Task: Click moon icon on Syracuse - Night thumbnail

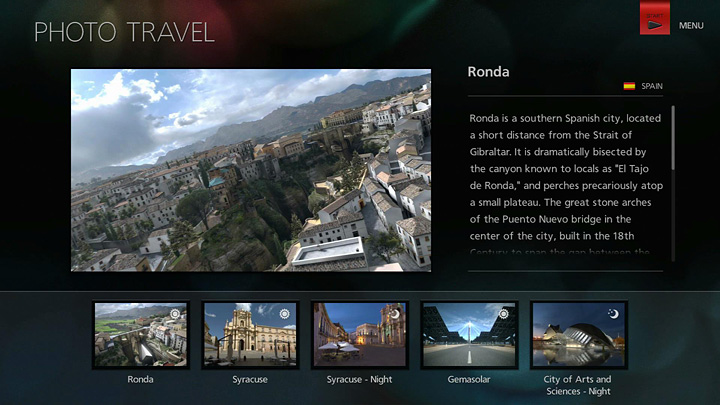Action: (x=394, y=314)
